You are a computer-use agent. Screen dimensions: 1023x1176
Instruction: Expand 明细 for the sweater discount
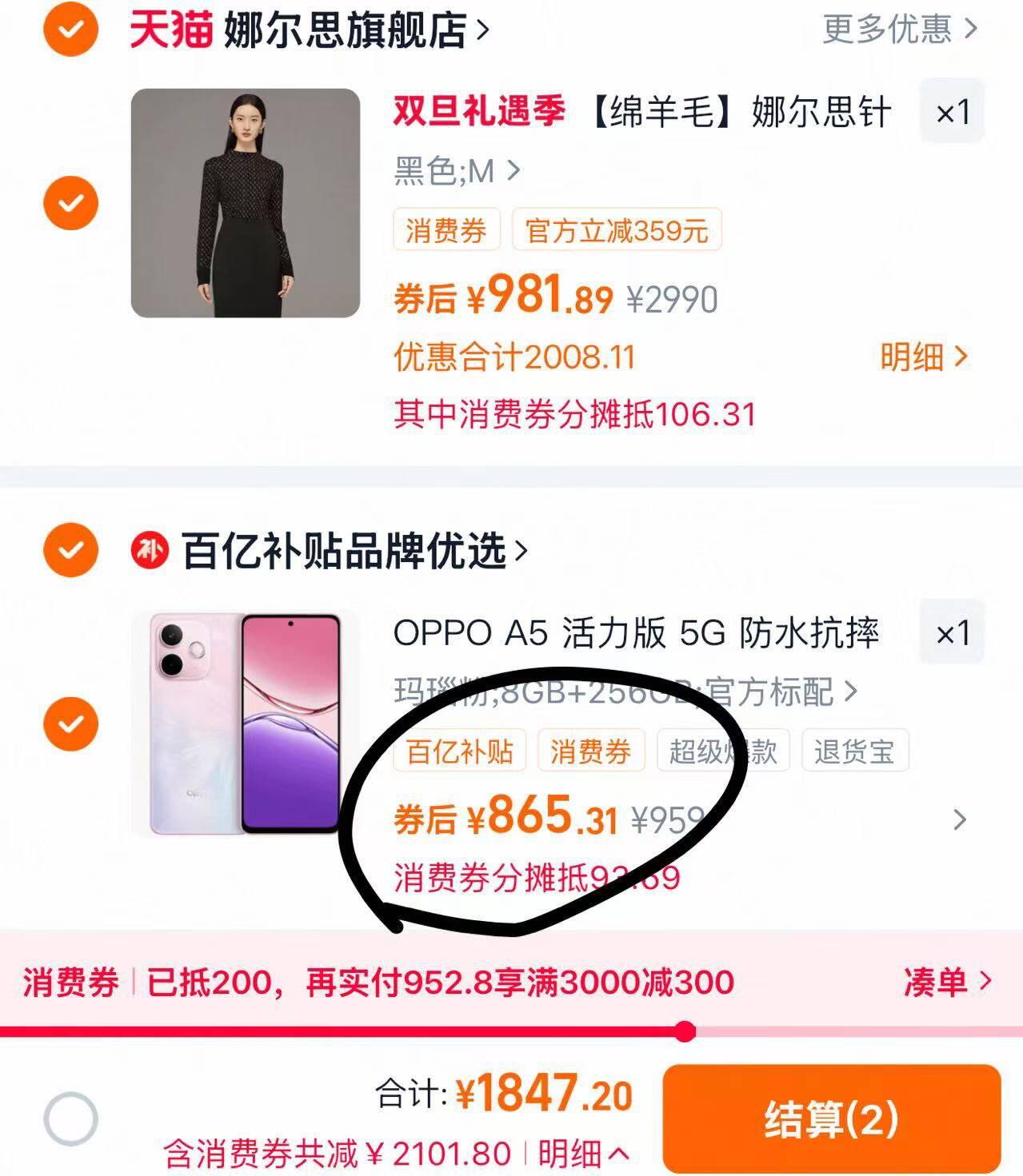924,357
